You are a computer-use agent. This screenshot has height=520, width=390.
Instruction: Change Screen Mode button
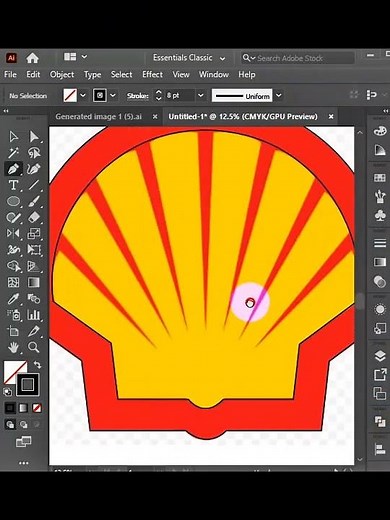pos(23,442)
